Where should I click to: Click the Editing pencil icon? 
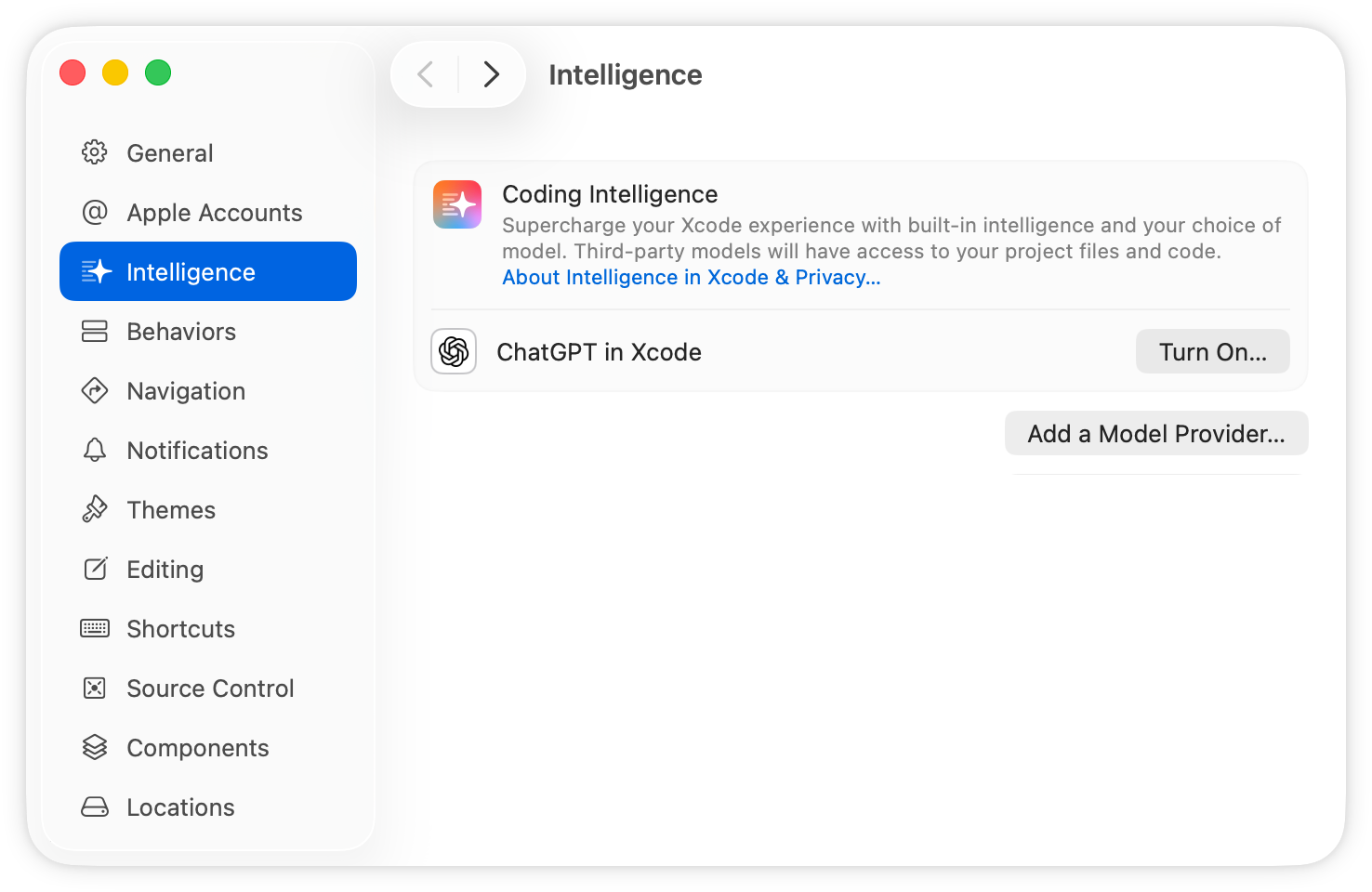(94, 569)
